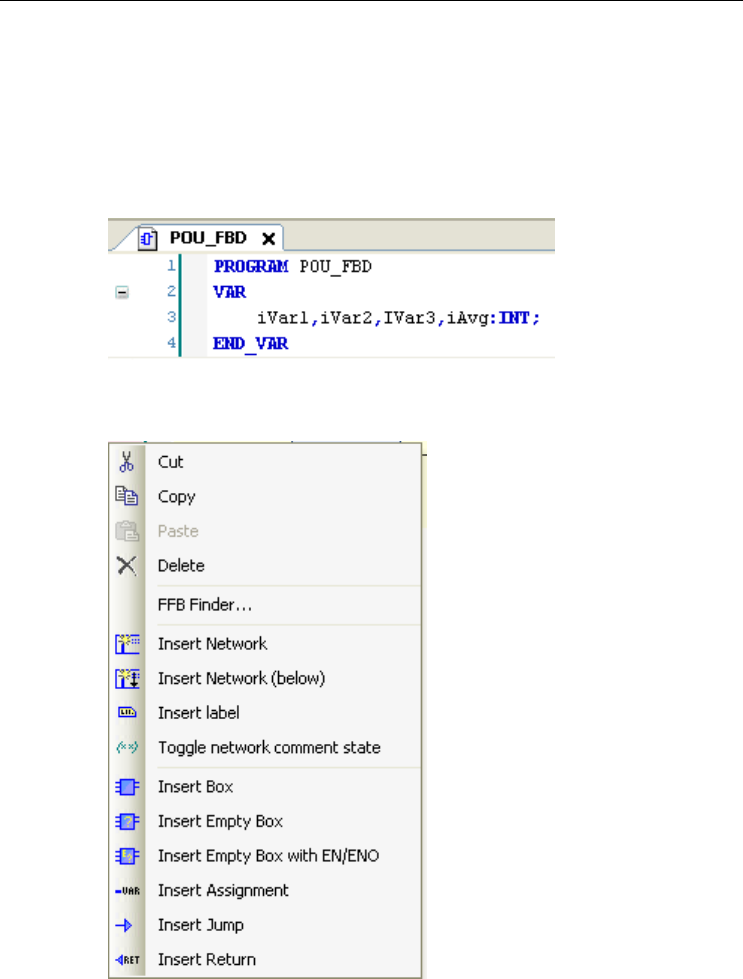Click the VAR keyword on line 2
Screen dimensions: 743x979
230,292
